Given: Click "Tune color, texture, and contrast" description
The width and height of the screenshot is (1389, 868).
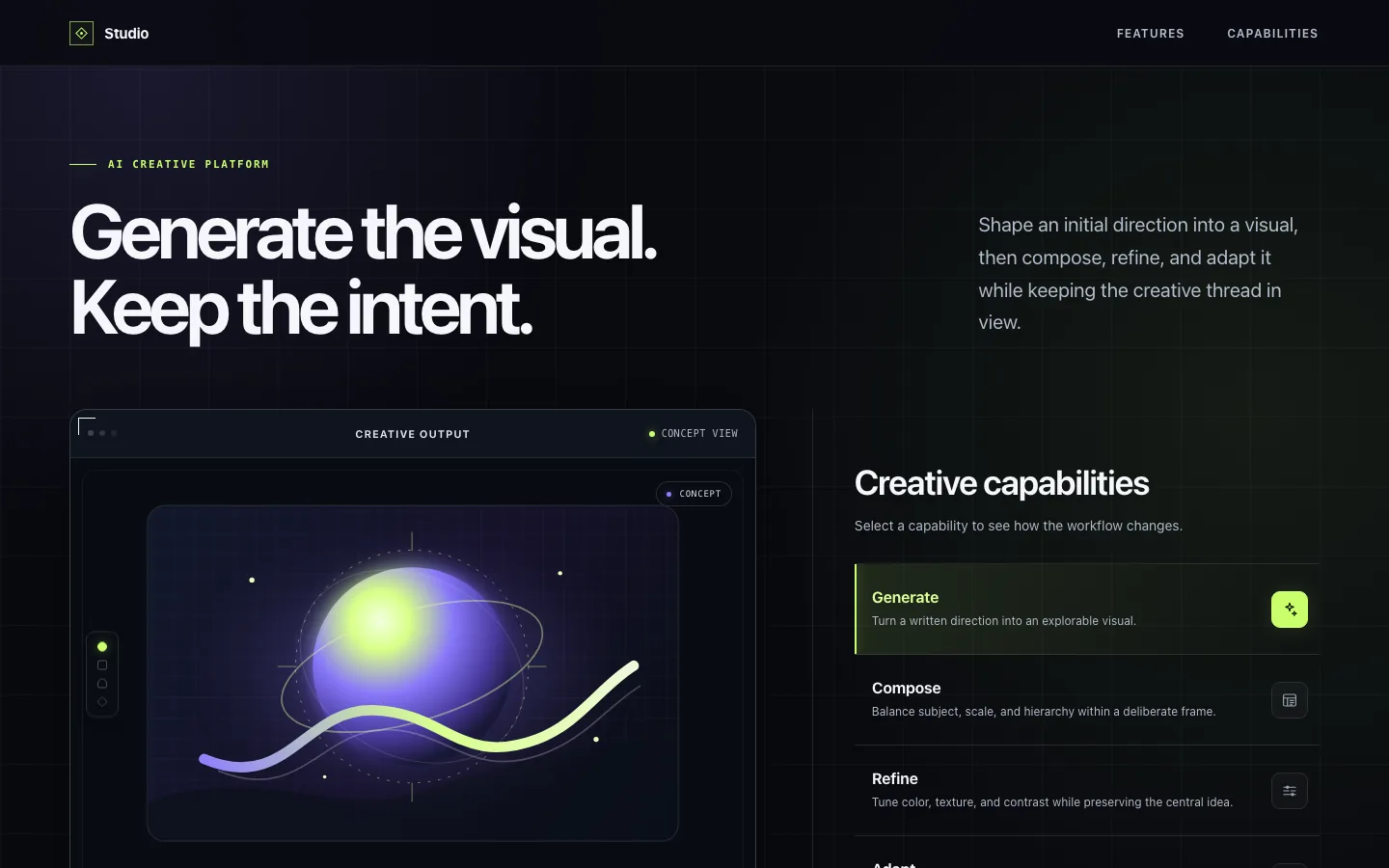Looking at the screenshot, I should pyautogui.click(x=1052, y=802).
